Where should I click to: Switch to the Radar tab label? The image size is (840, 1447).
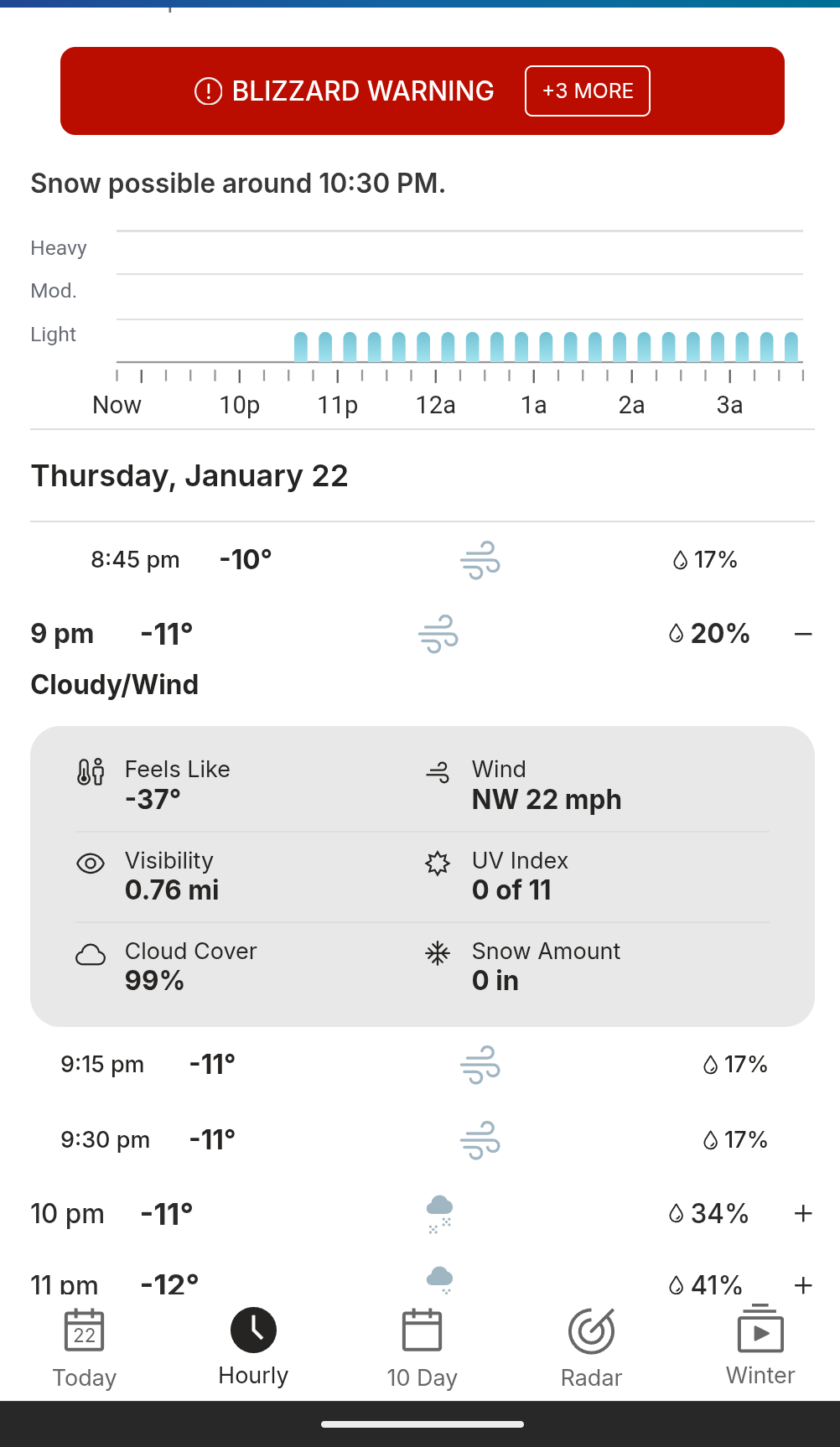[591, 1377]
